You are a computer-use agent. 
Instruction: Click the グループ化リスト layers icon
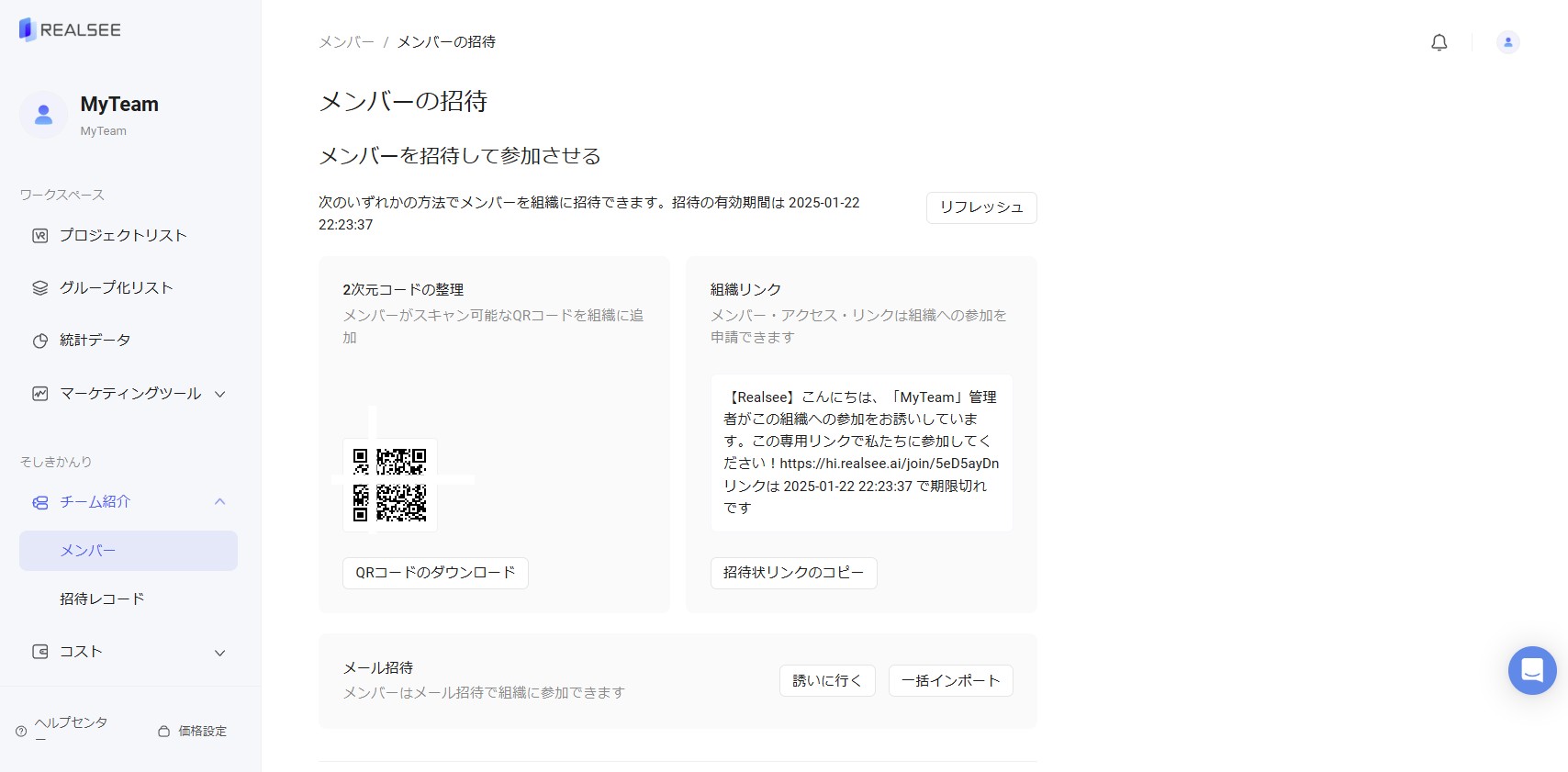click(x=40, y=288)
